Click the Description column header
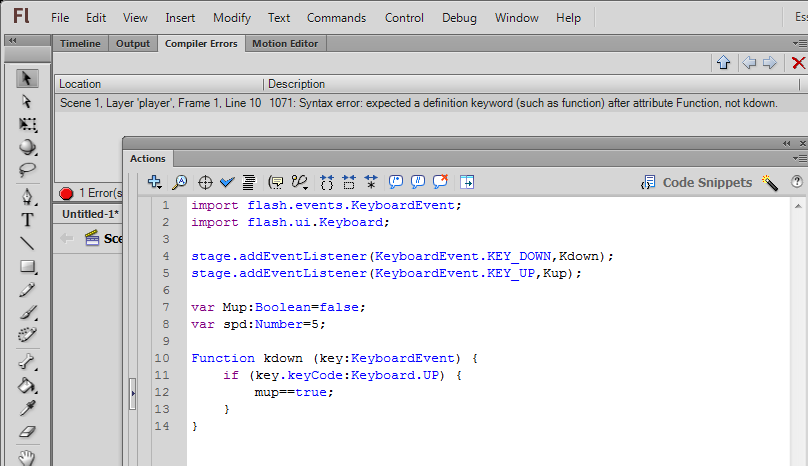808x466 pixels. coord(533,84)
